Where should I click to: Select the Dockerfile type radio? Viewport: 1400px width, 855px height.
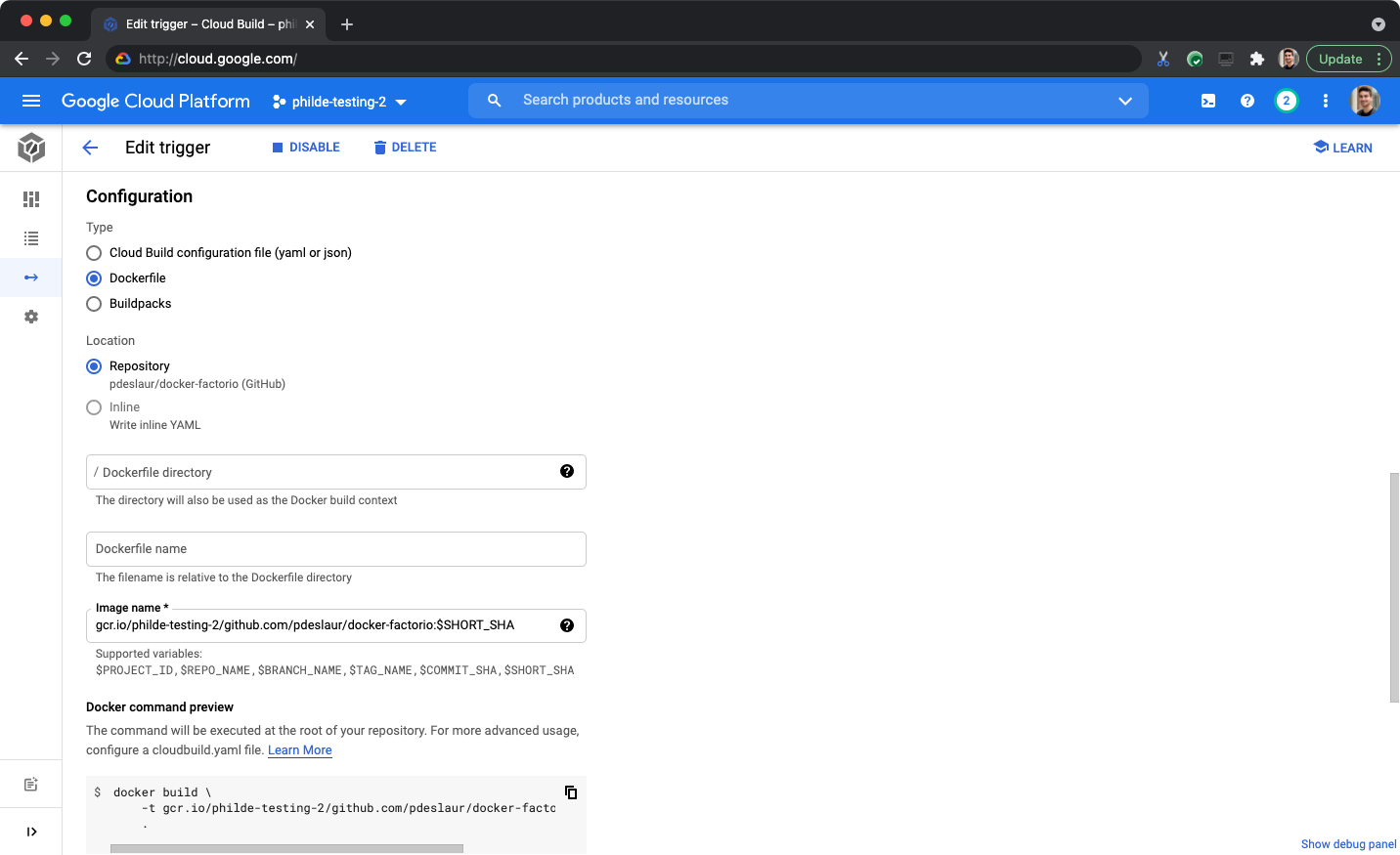[x=94, y=278]
